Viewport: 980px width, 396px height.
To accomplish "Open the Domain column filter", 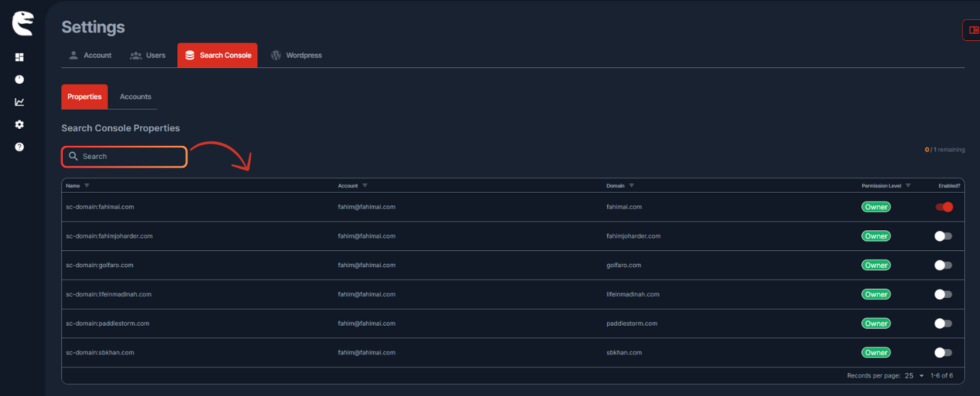I will pyautogui.click(x=631, y=186).
